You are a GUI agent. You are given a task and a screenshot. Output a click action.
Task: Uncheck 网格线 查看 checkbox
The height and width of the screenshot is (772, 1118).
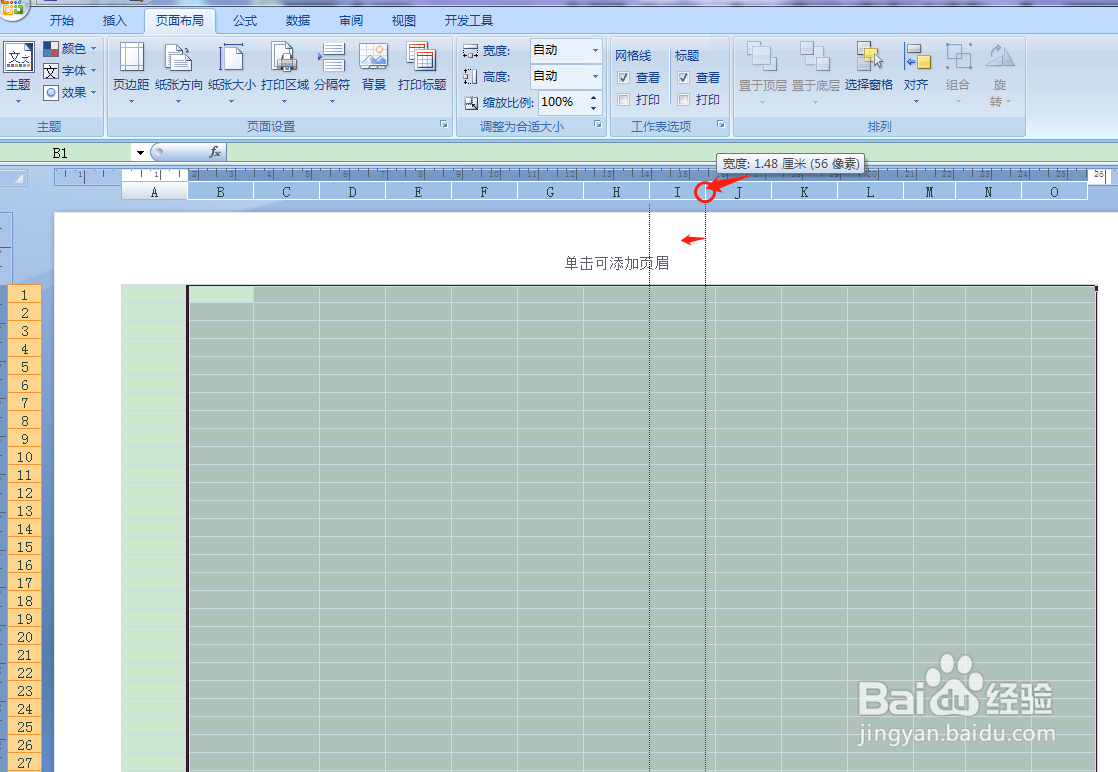(x=622, y=77)
